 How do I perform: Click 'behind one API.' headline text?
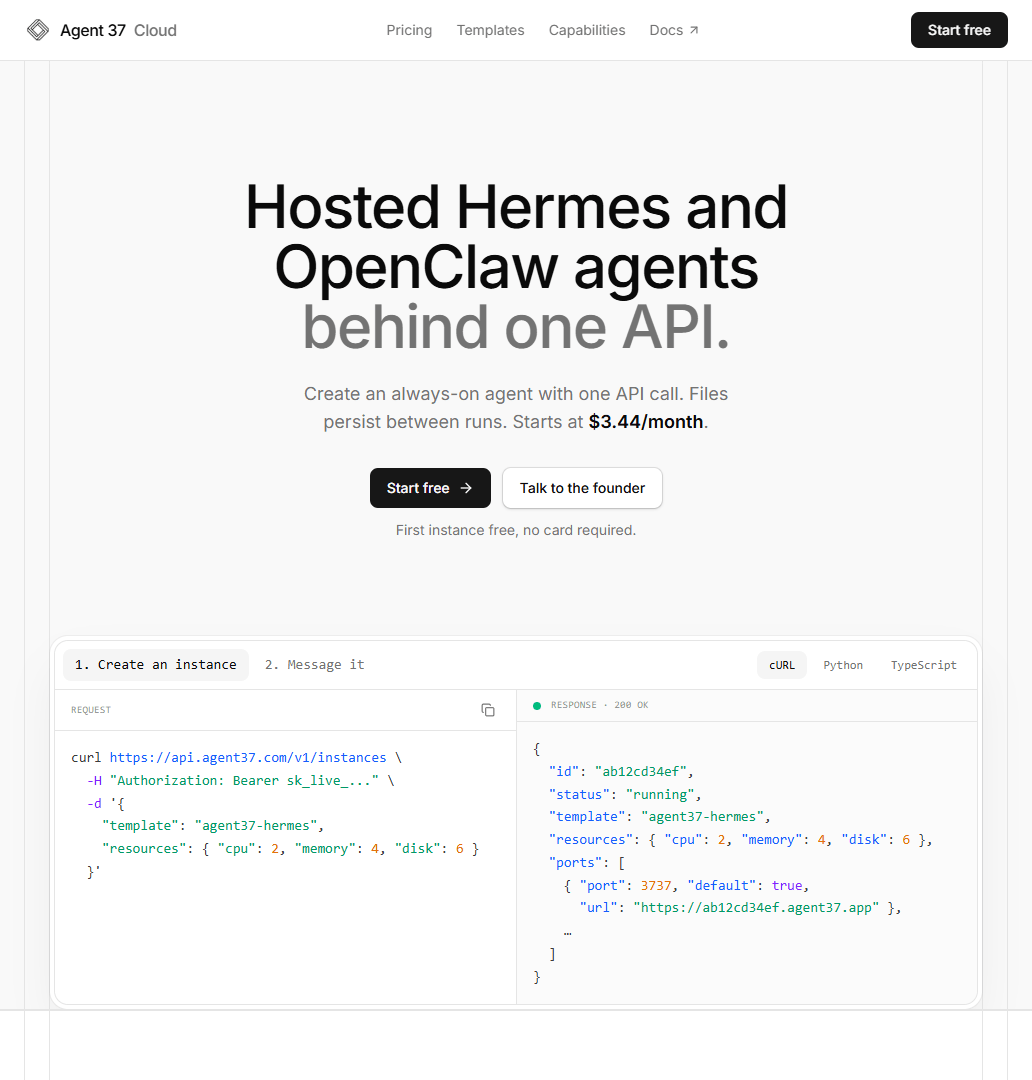[516, 328]
